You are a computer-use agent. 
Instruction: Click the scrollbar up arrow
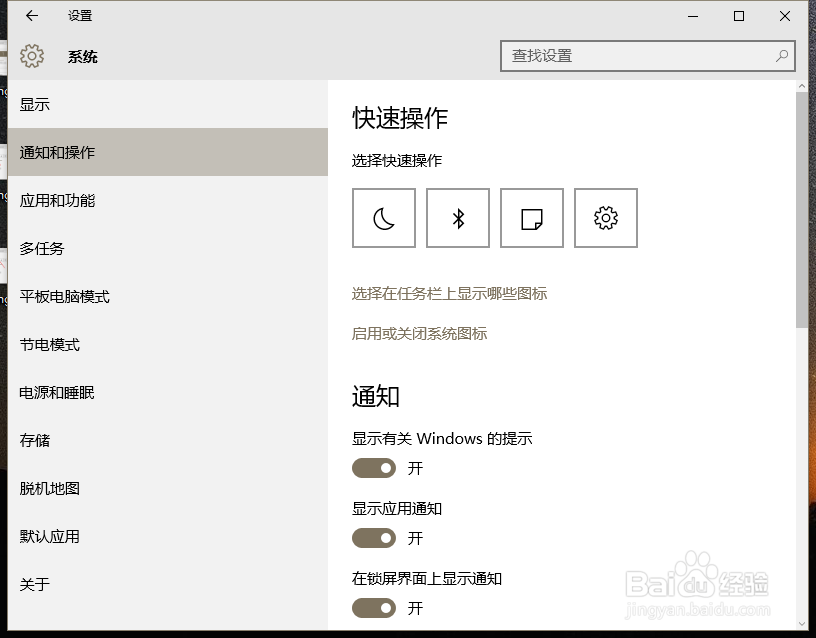(801, 86)
